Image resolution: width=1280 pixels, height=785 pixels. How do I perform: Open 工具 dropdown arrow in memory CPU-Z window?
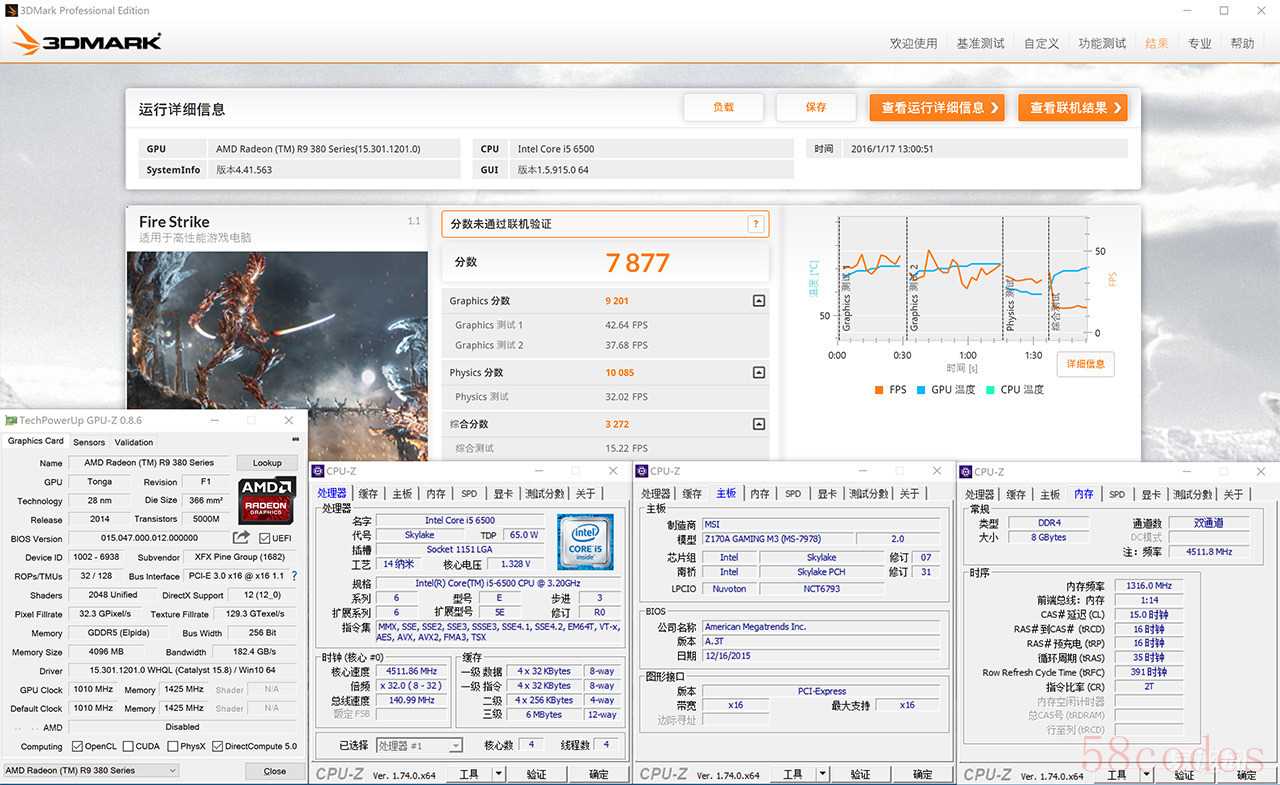(x=1147, y=774)
